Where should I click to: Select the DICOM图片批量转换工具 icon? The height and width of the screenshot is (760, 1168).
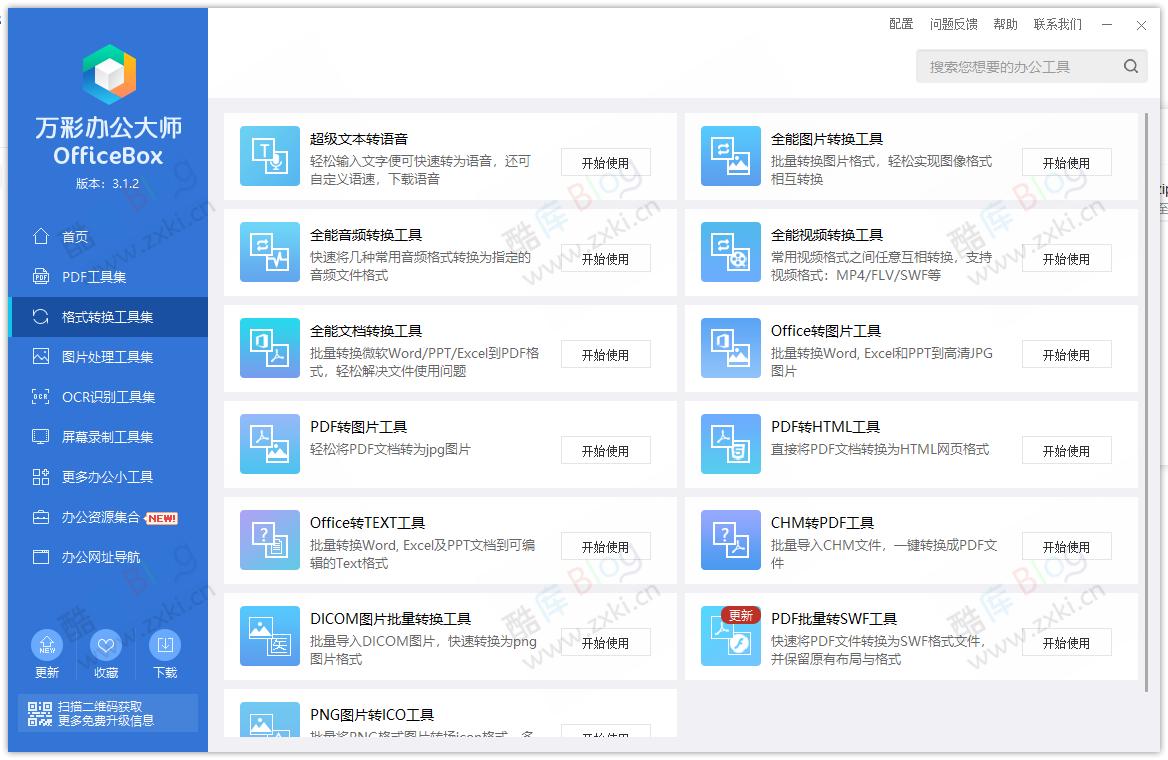coord(269,636)
